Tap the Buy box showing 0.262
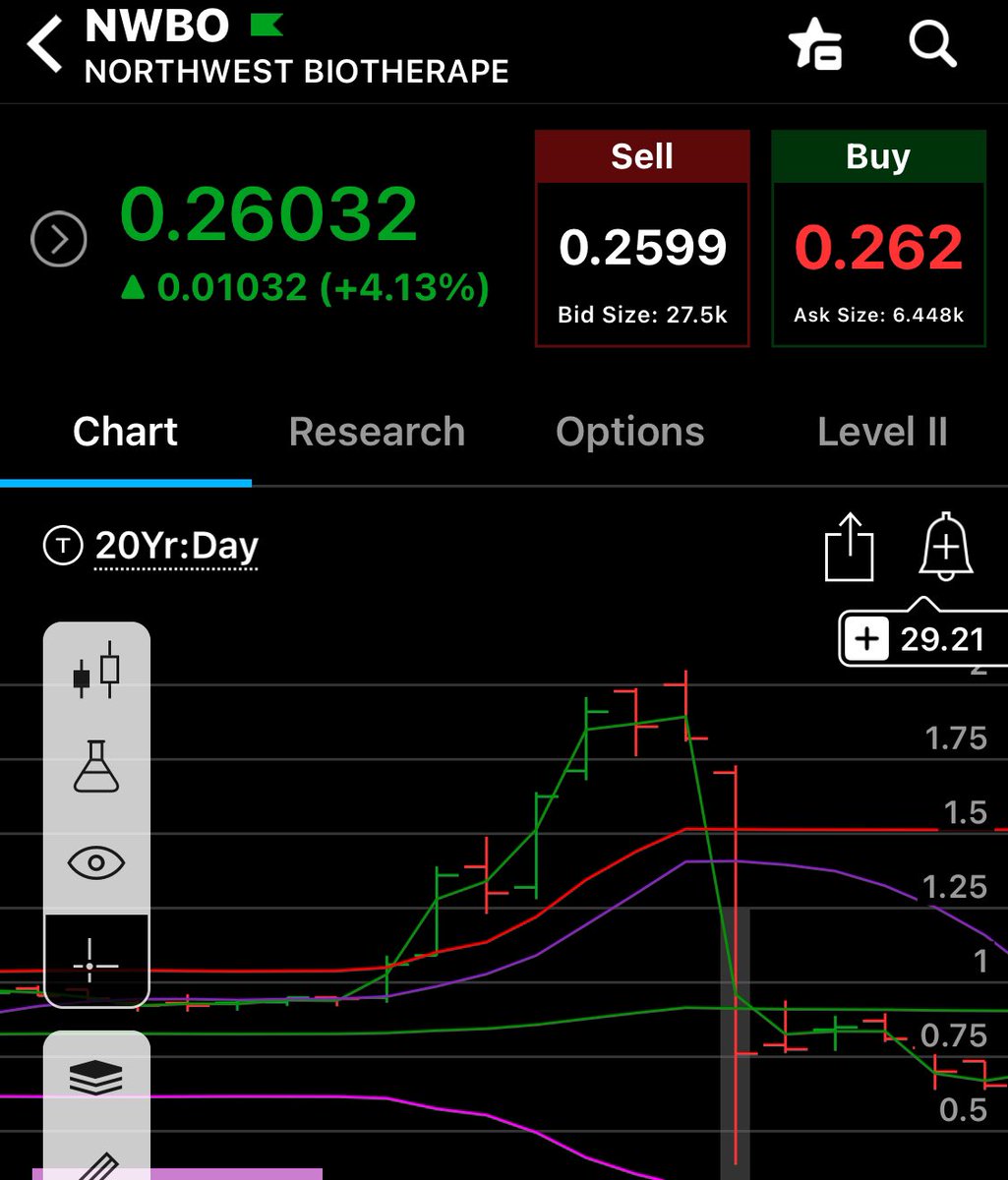 tap(878, 239)
